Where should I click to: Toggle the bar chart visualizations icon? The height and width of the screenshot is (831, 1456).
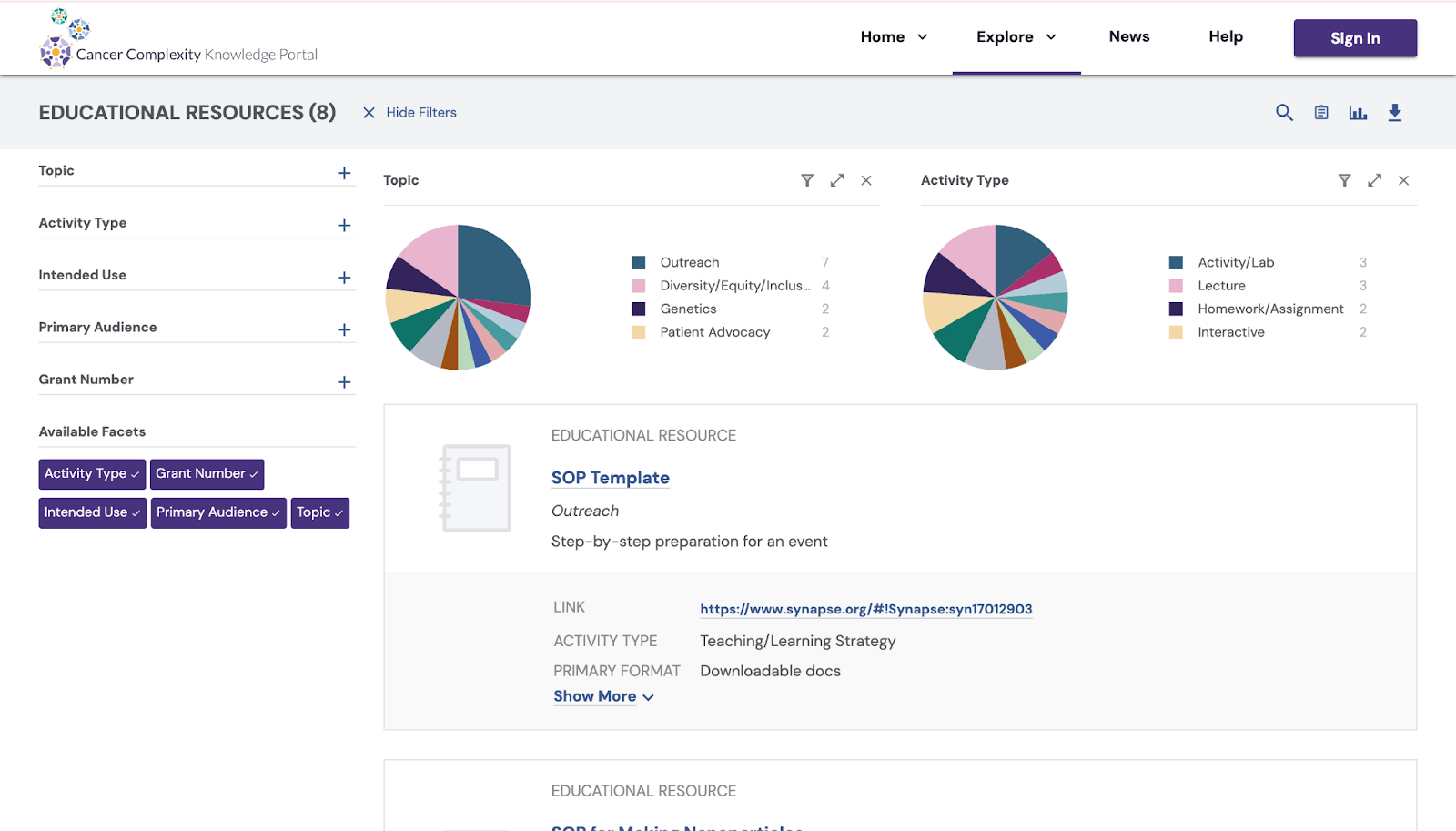[x=1358, y=113]
